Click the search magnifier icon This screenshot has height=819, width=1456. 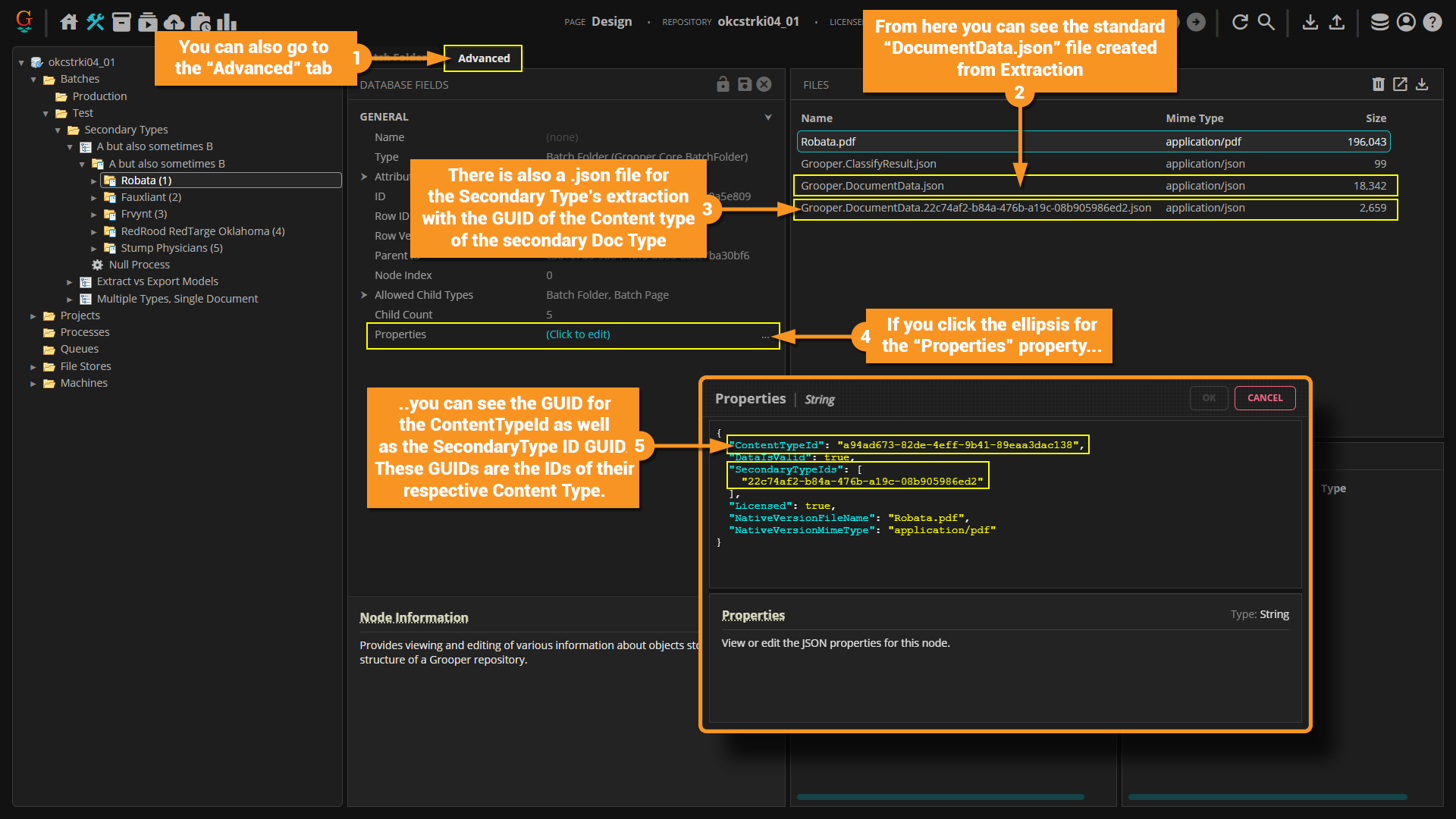1266,22
